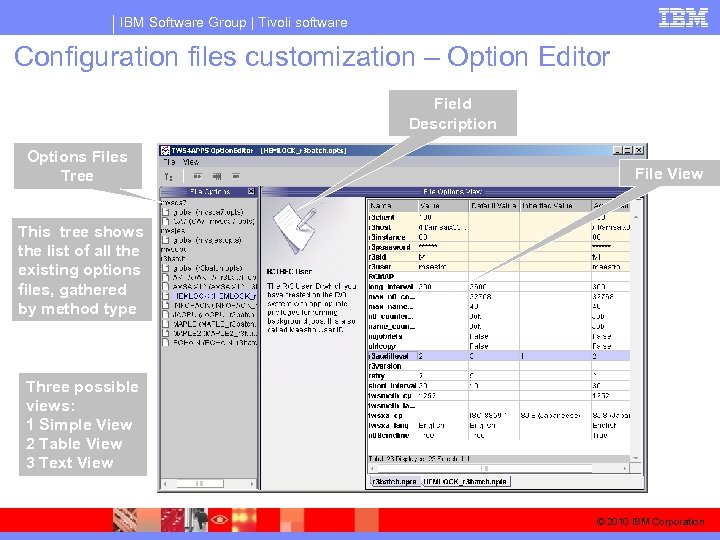The height and width of the screenshot is (540, 720).
Task: Select the r3sid row name cell
Action: pos(393,257)
